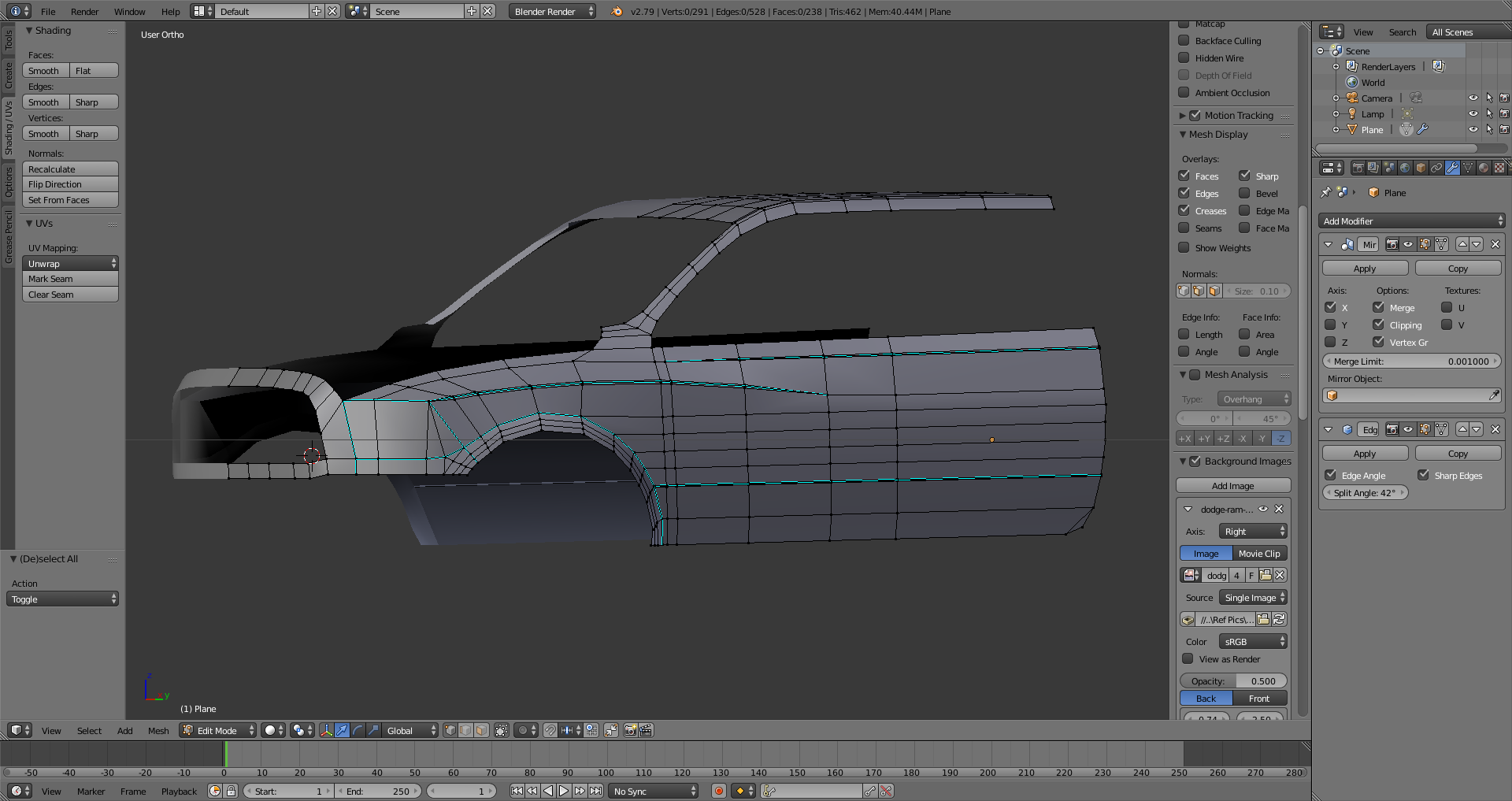Open the Edit Mode selector dropdown
This screenshot has width=1512, height=801.
[x=218, y=730]
